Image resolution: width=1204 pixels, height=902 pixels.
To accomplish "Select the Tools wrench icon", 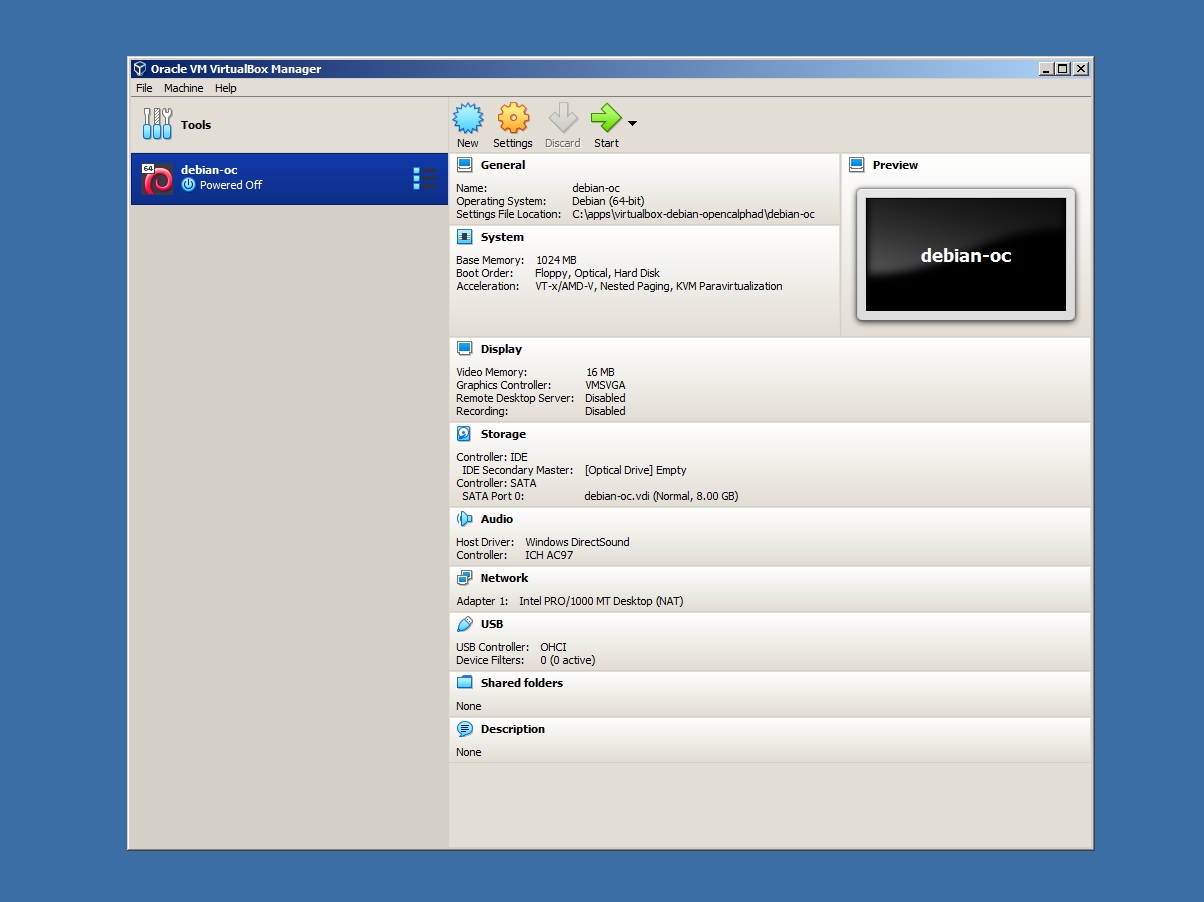I will [157, 124].
